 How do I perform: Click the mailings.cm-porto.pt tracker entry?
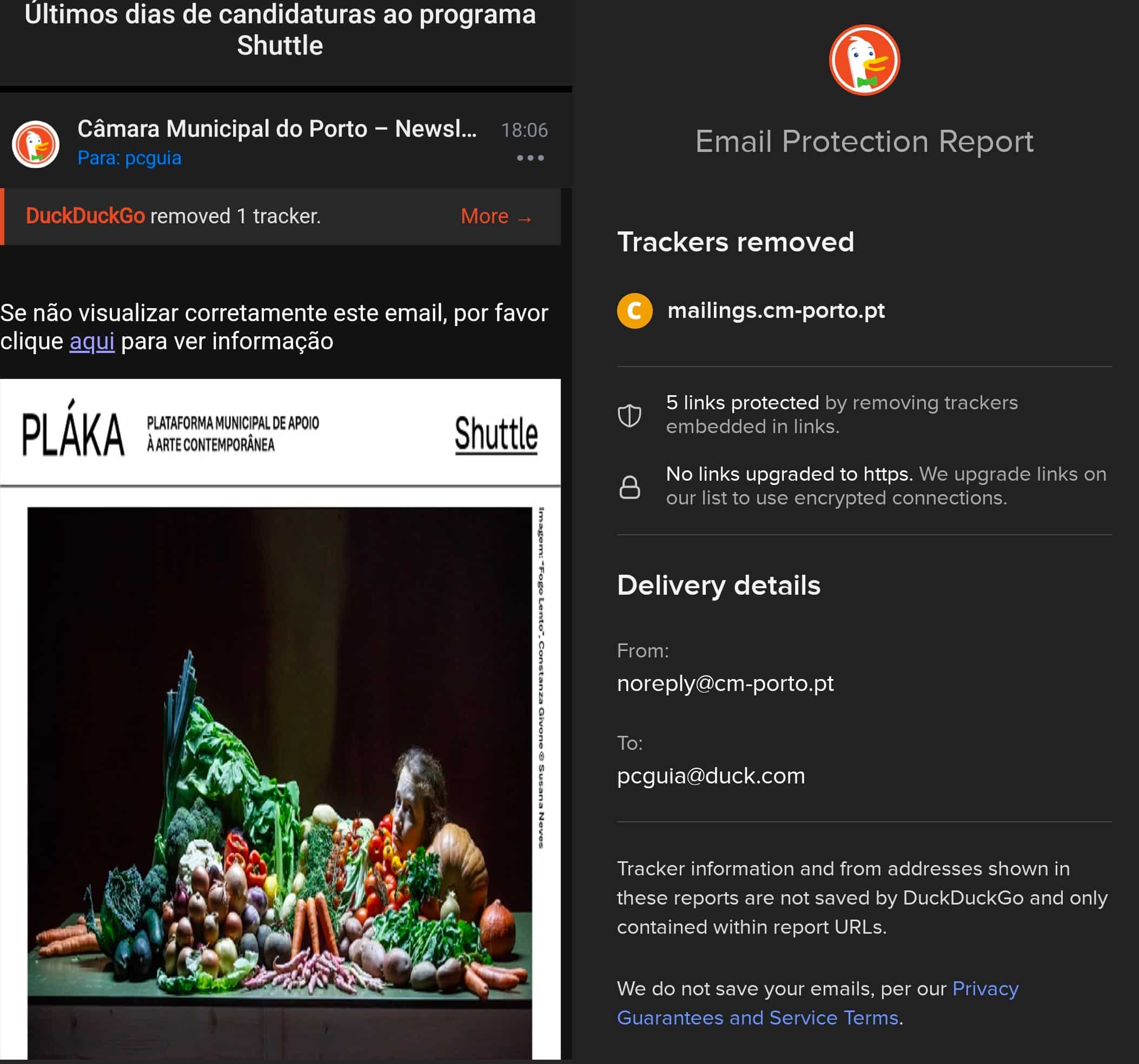776,311
